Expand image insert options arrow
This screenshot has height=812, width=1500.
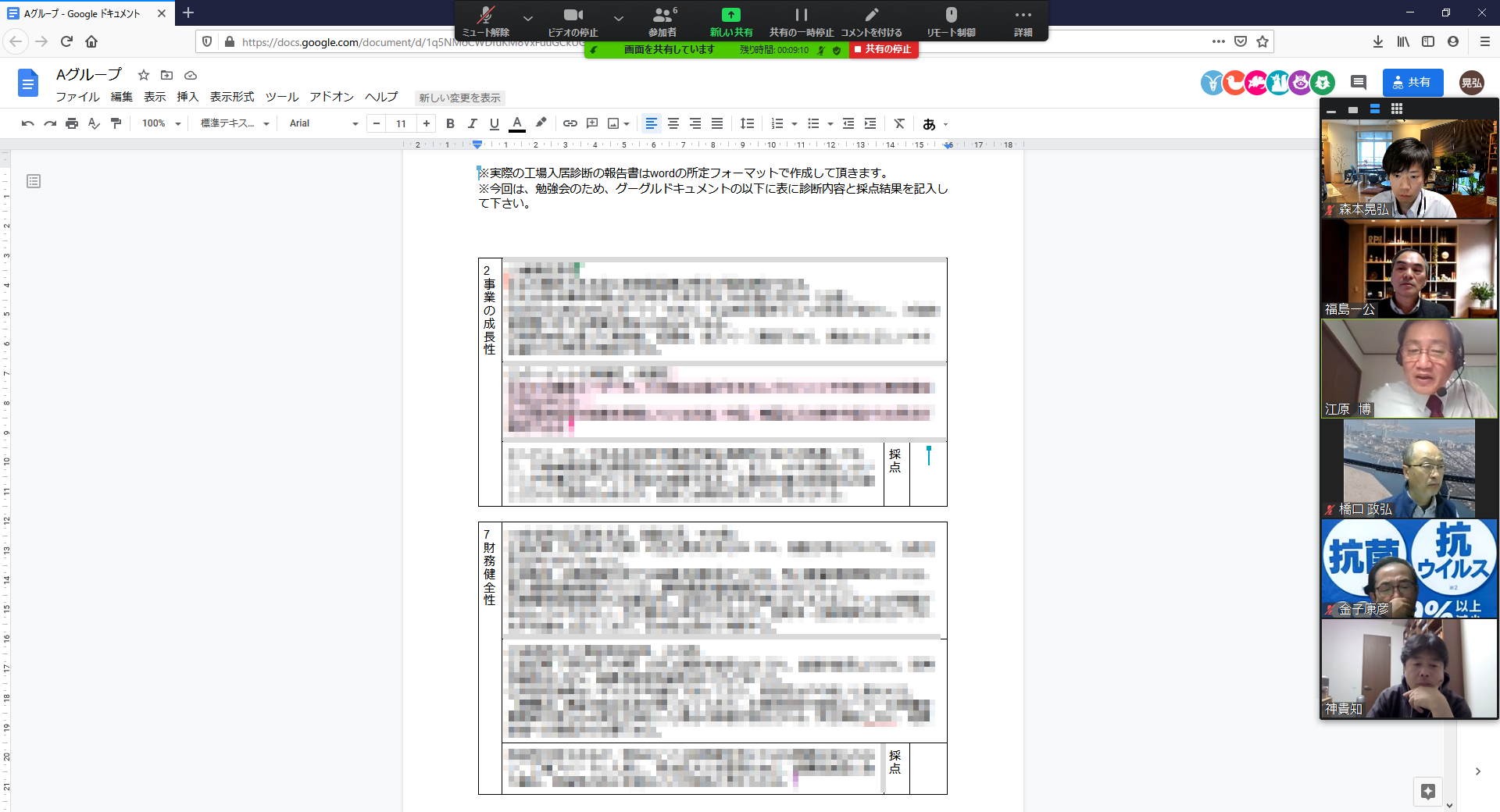[x=627, y=123]
